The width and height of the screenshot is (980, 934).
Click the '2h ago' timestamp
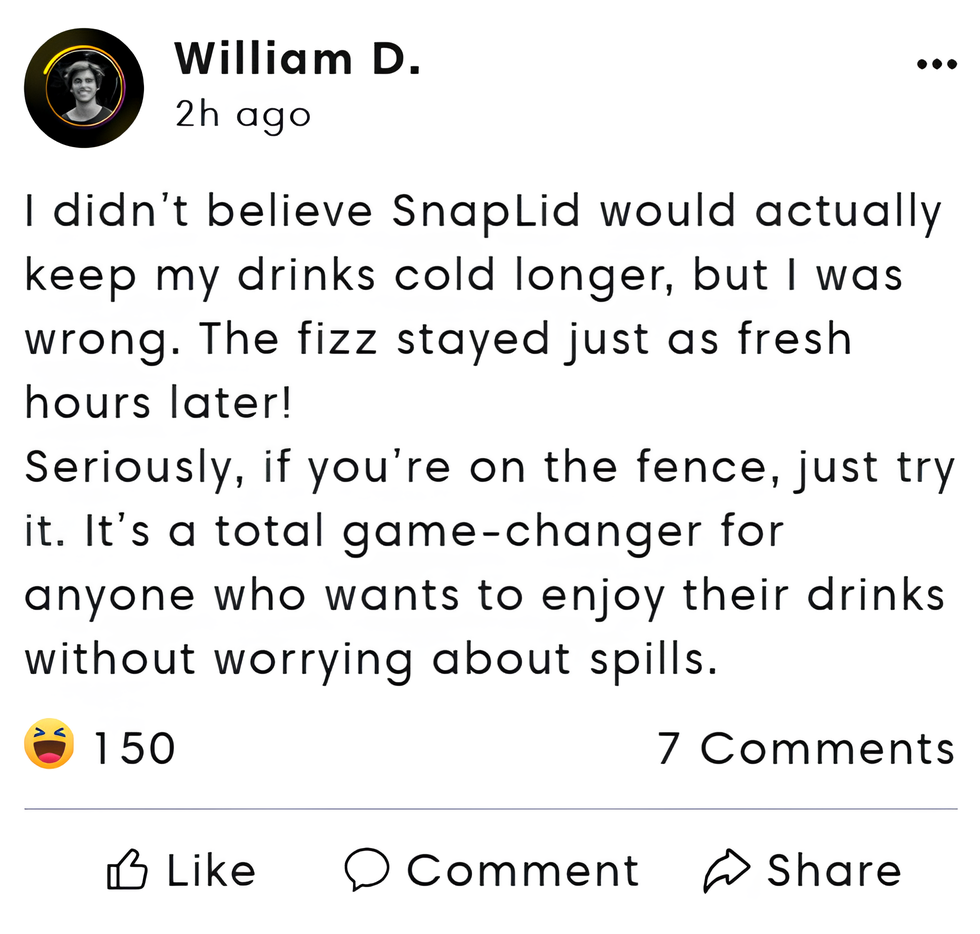point(243,114)
